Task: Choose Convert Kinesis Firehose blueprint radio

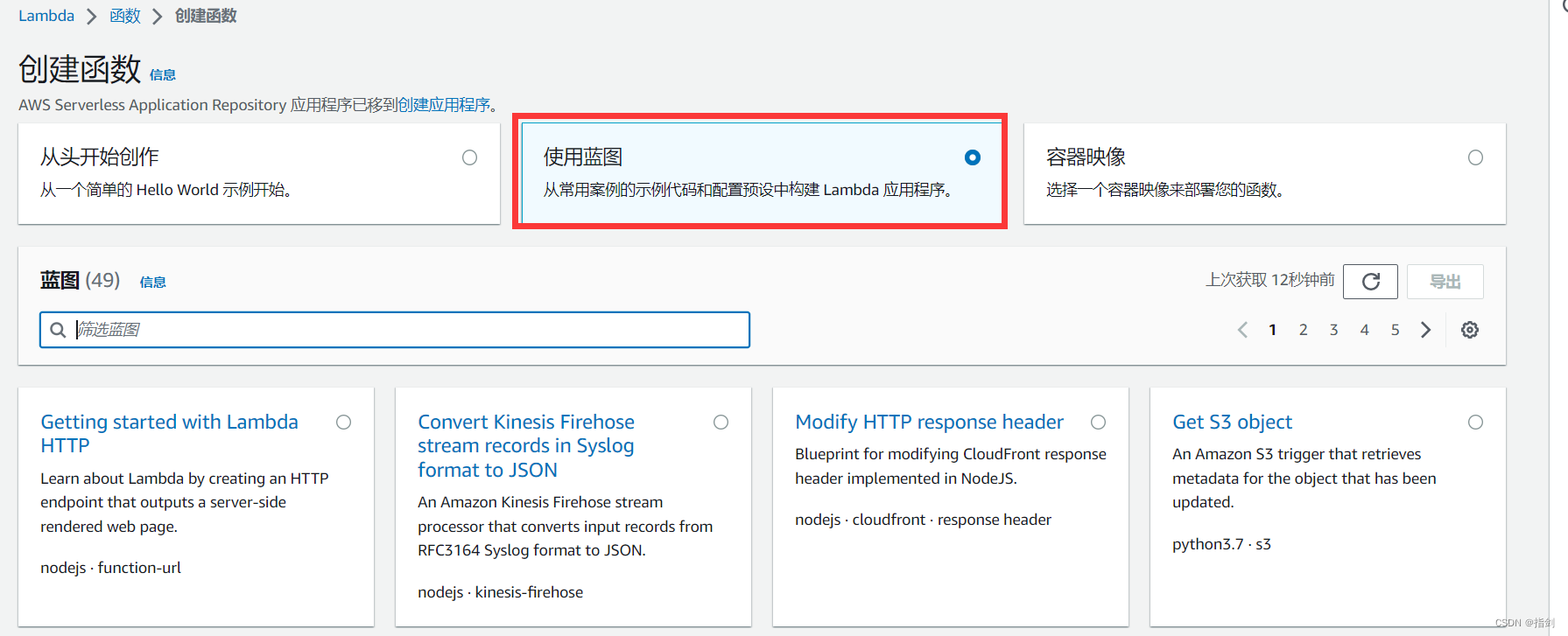Action: [721, 423]
